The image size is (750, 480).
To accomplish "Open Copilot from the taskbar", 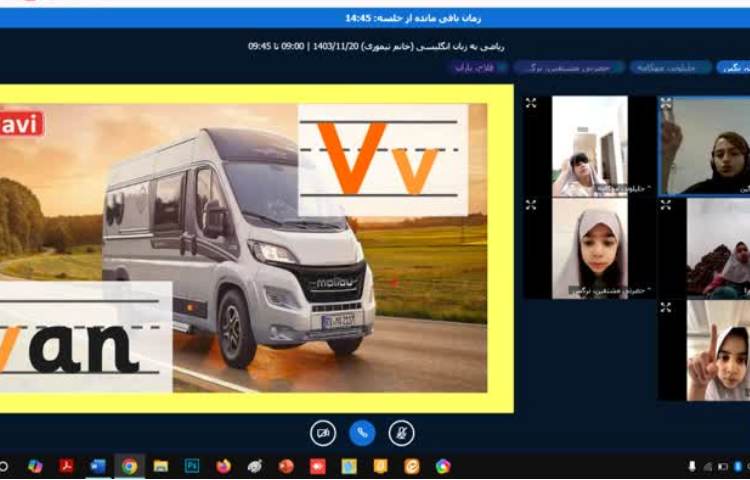I will coord(35,466).
